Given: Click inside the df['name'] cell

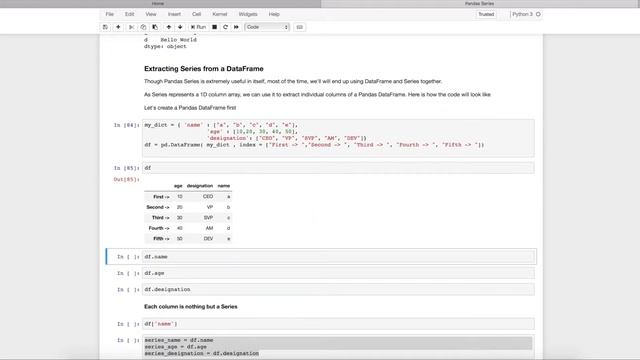Looking at the screenshot, I should coord(338,324).
